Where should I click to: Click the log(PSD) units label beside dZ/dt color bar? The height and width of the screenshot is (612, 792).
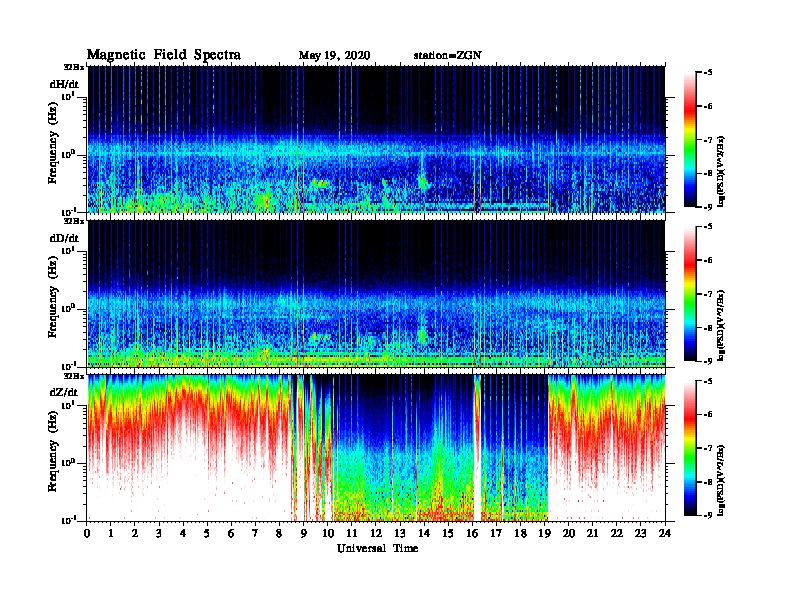coord(721,480)
